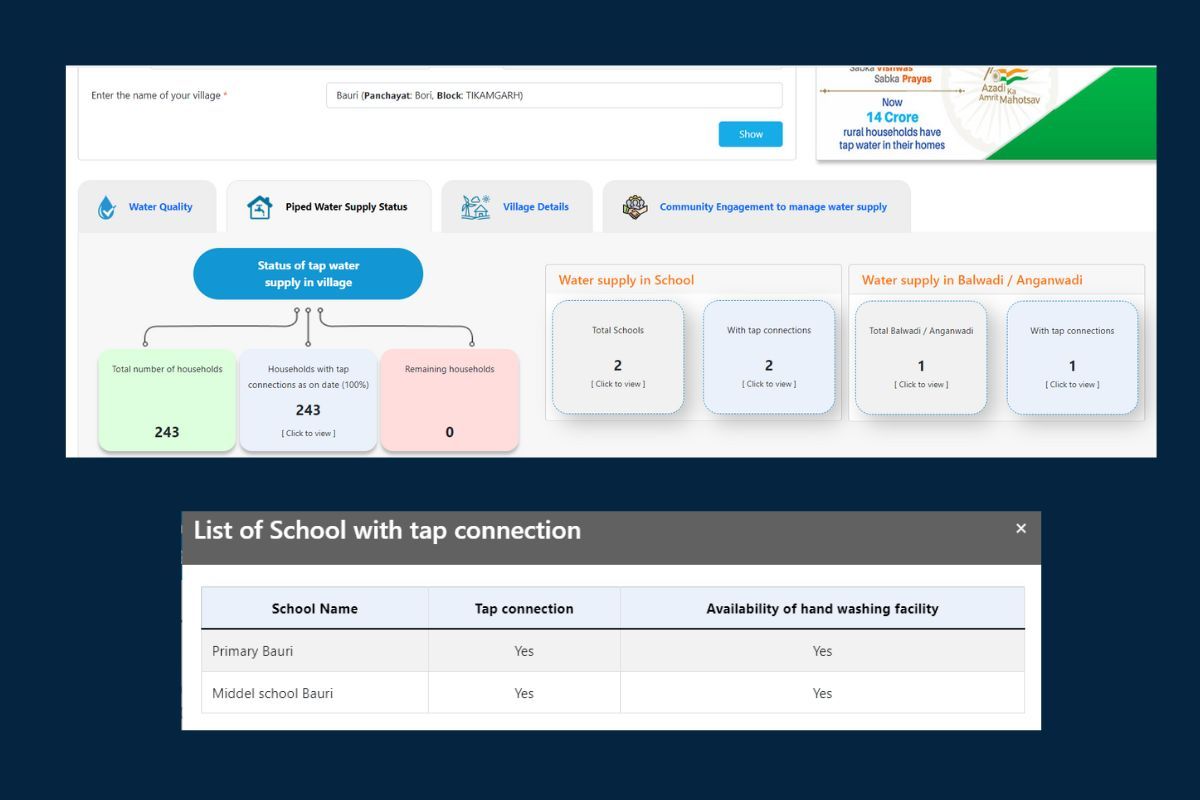Close the school list popup
Image resolution: width=1200 pixels, height=800 pixels.
click(x=1020, y=529)
